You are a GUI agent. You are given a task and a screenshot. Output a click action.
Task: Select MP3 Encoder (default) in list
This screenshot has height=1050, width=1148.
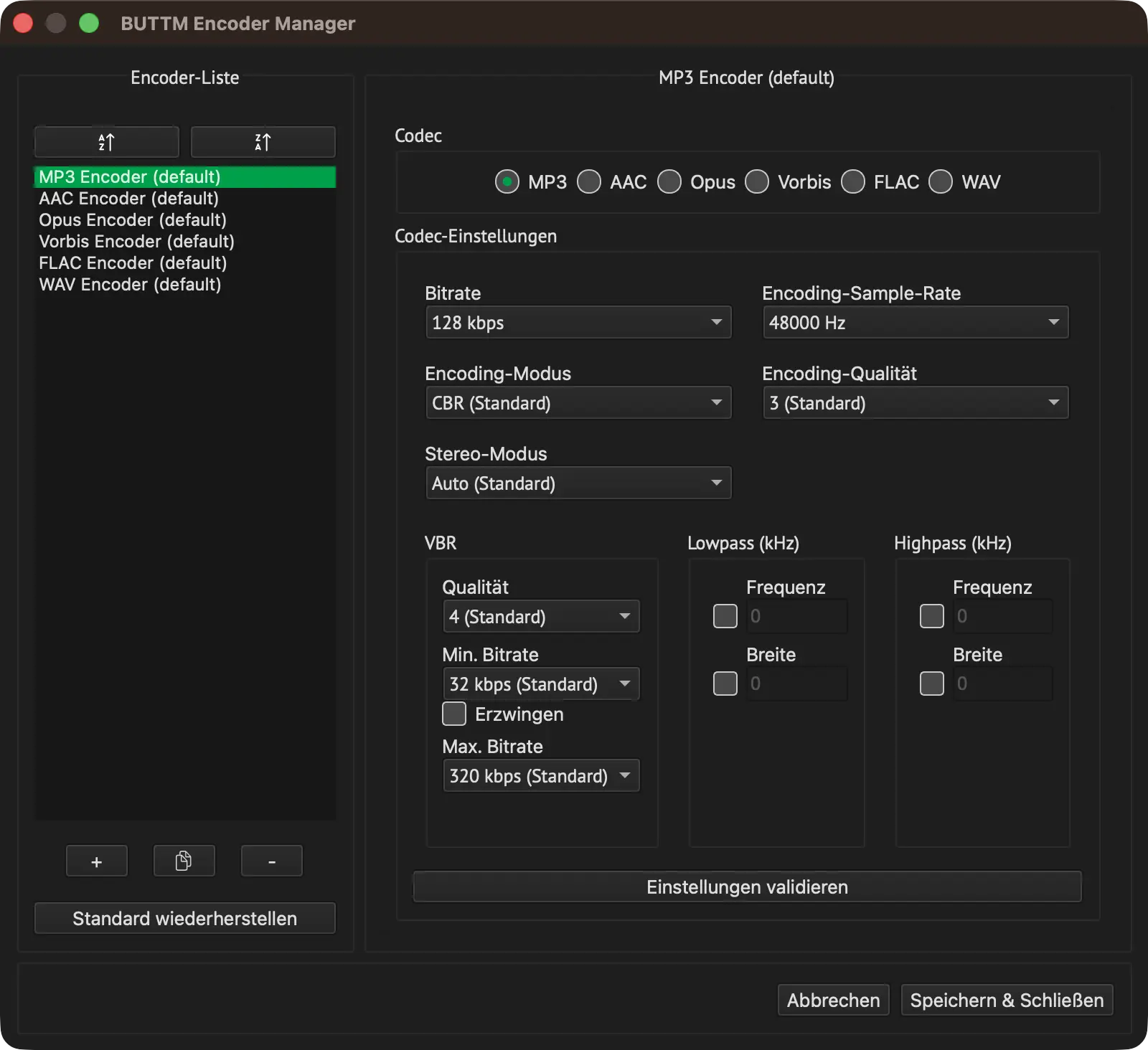pos(185,177)
